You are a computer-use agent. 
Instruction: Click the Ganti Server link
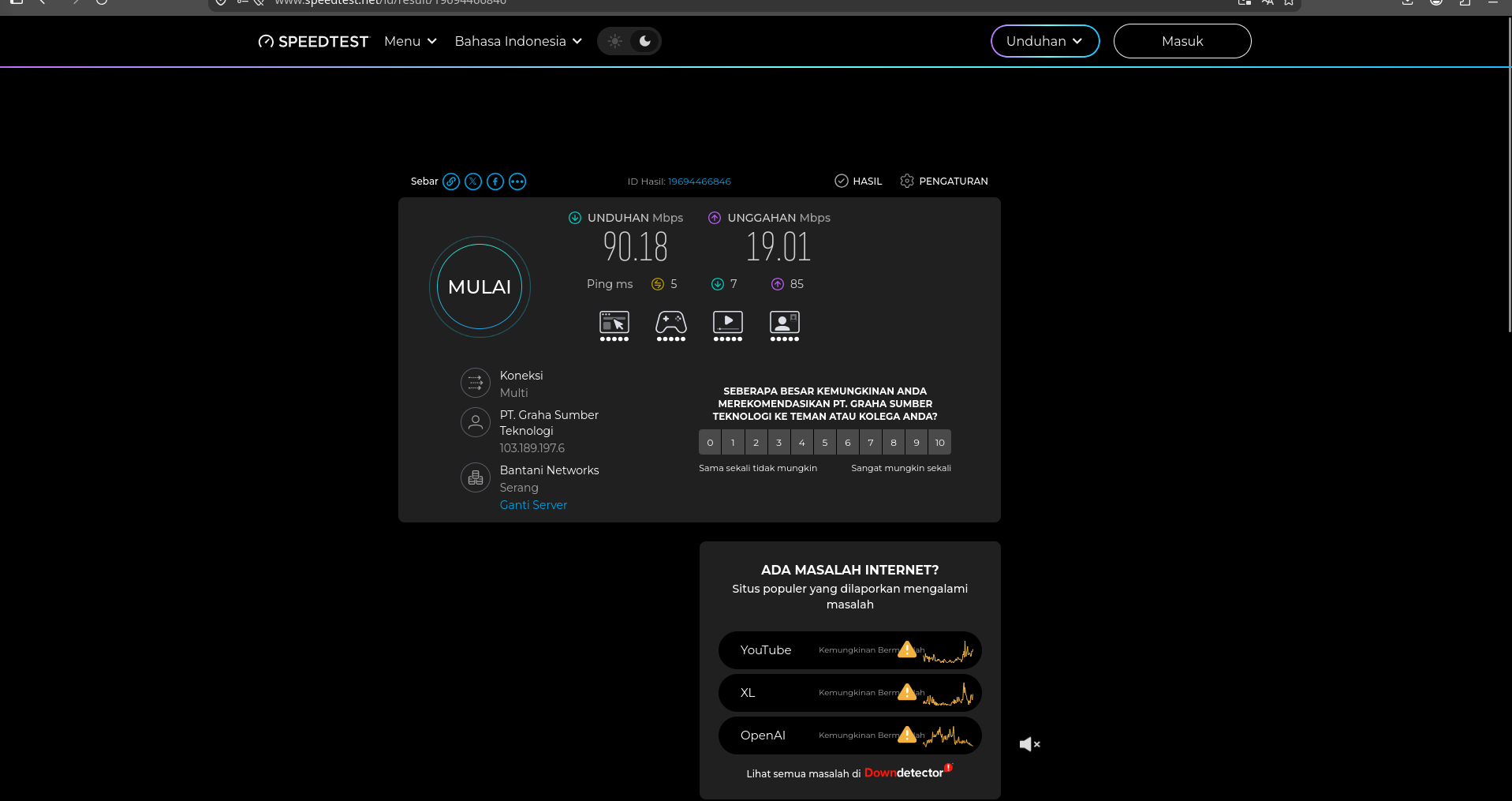[x=533, y=505]
